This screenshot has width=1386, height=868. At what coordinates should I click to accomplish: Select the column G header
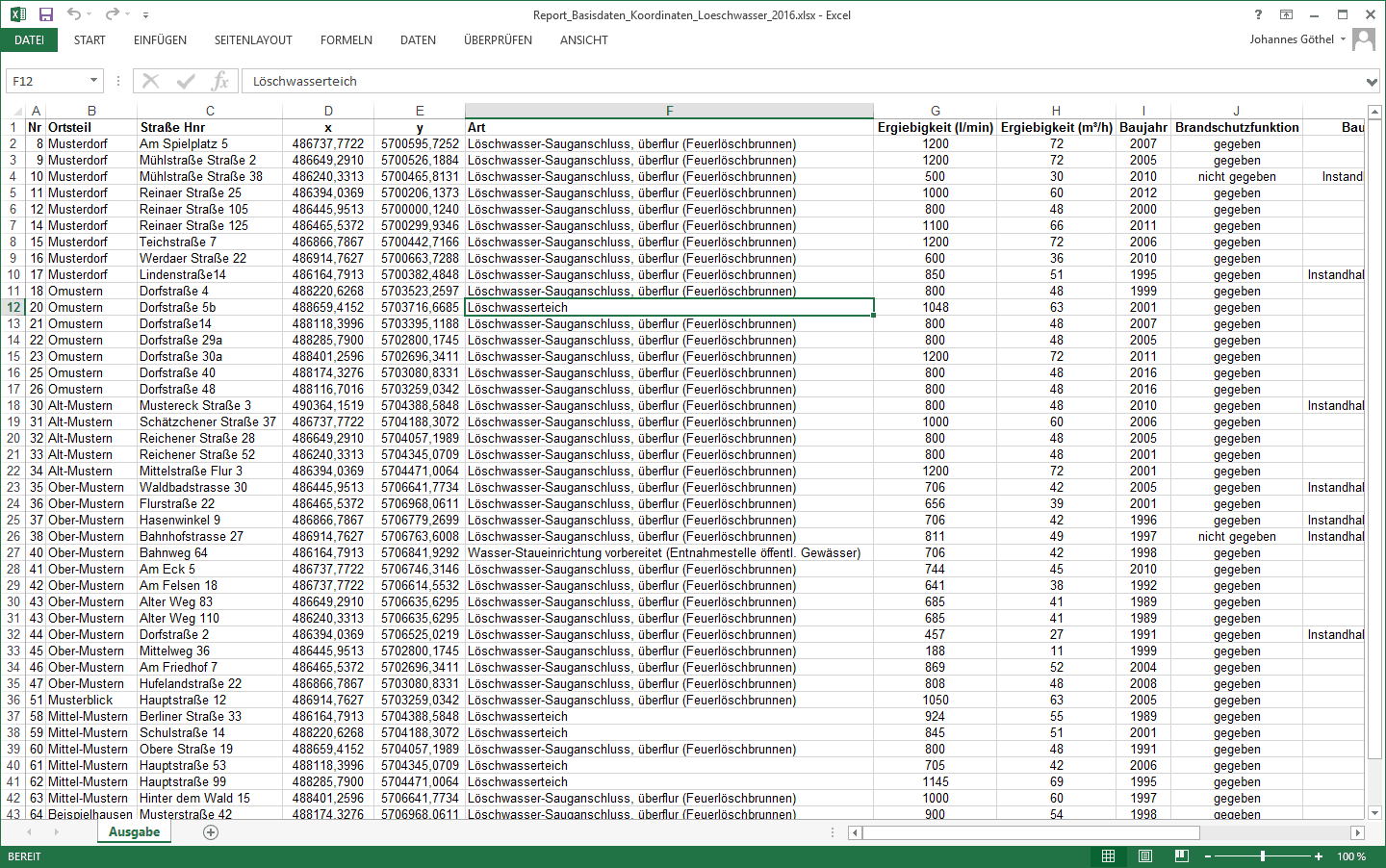point(935,111)
